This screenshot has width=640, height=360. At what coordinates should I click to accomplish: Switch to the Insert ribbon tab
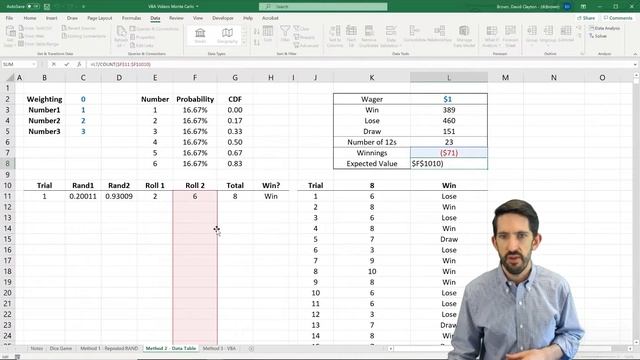tap(51, 18)
